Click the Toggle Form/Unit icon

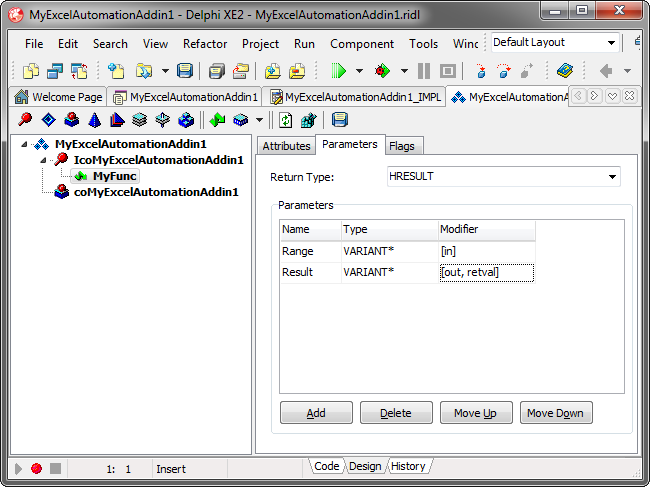79,71
